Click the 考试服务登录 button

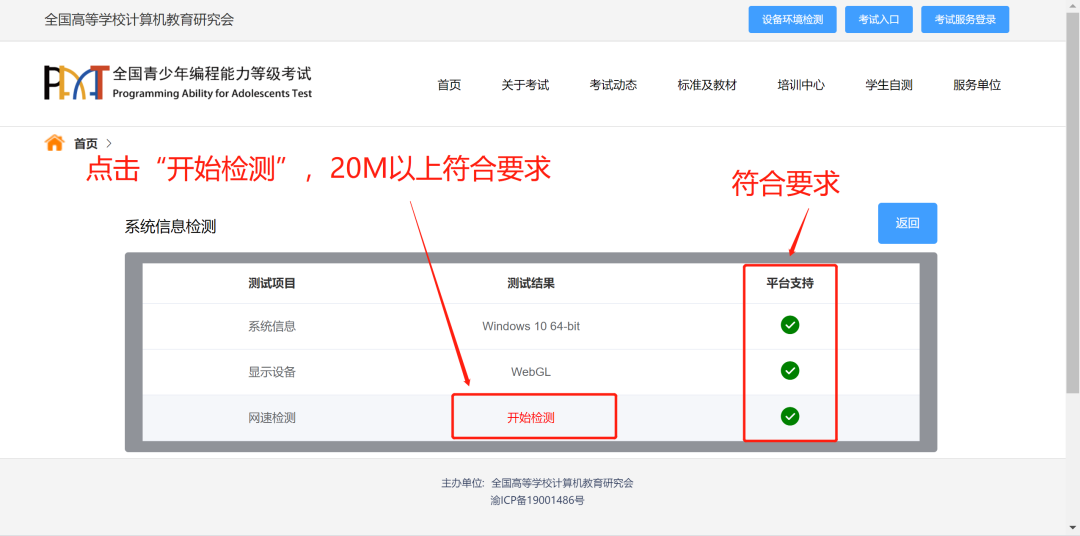click(965, 20)
